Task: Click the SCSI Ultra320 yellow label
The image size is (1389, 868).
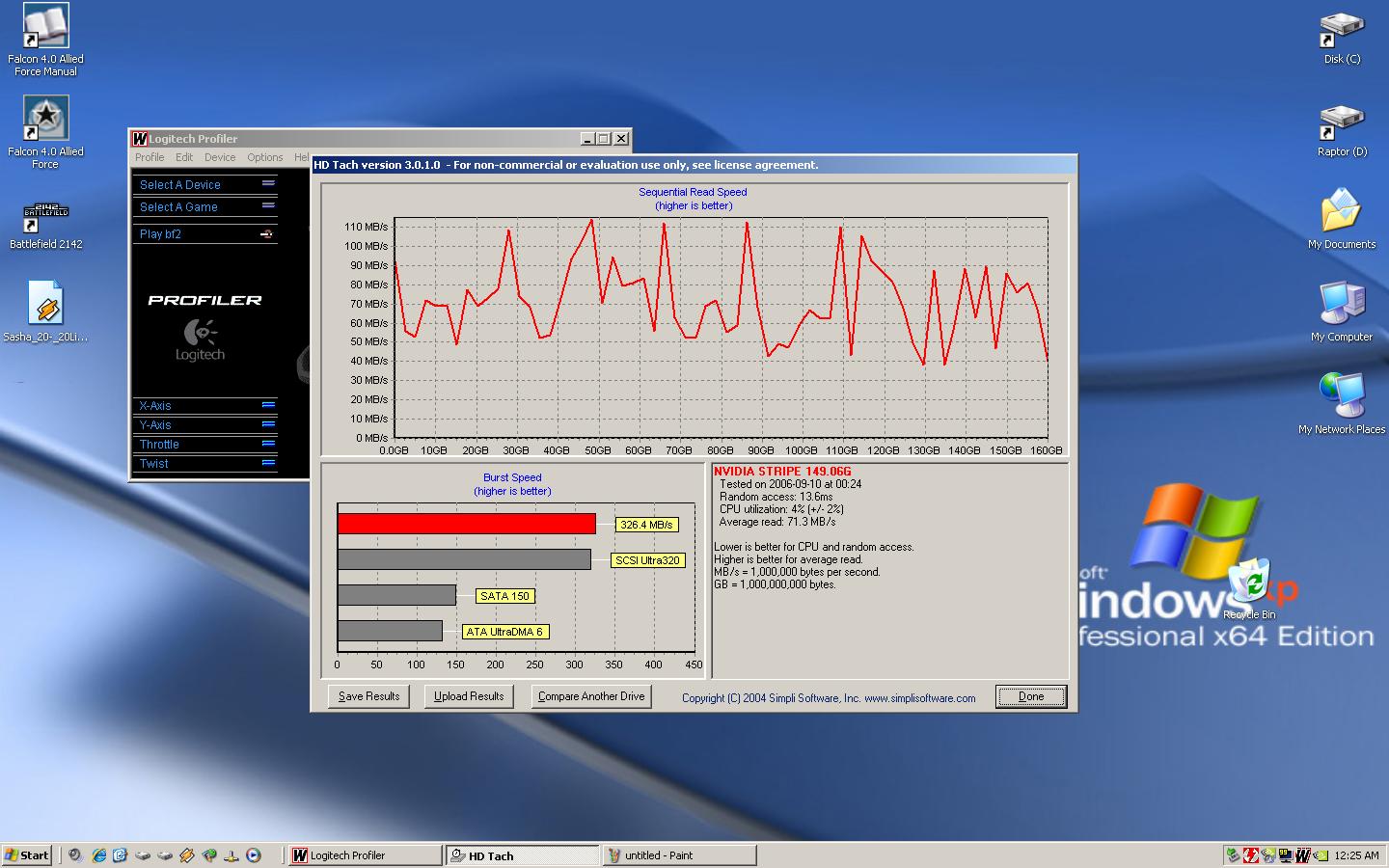Action: point(648,560)
